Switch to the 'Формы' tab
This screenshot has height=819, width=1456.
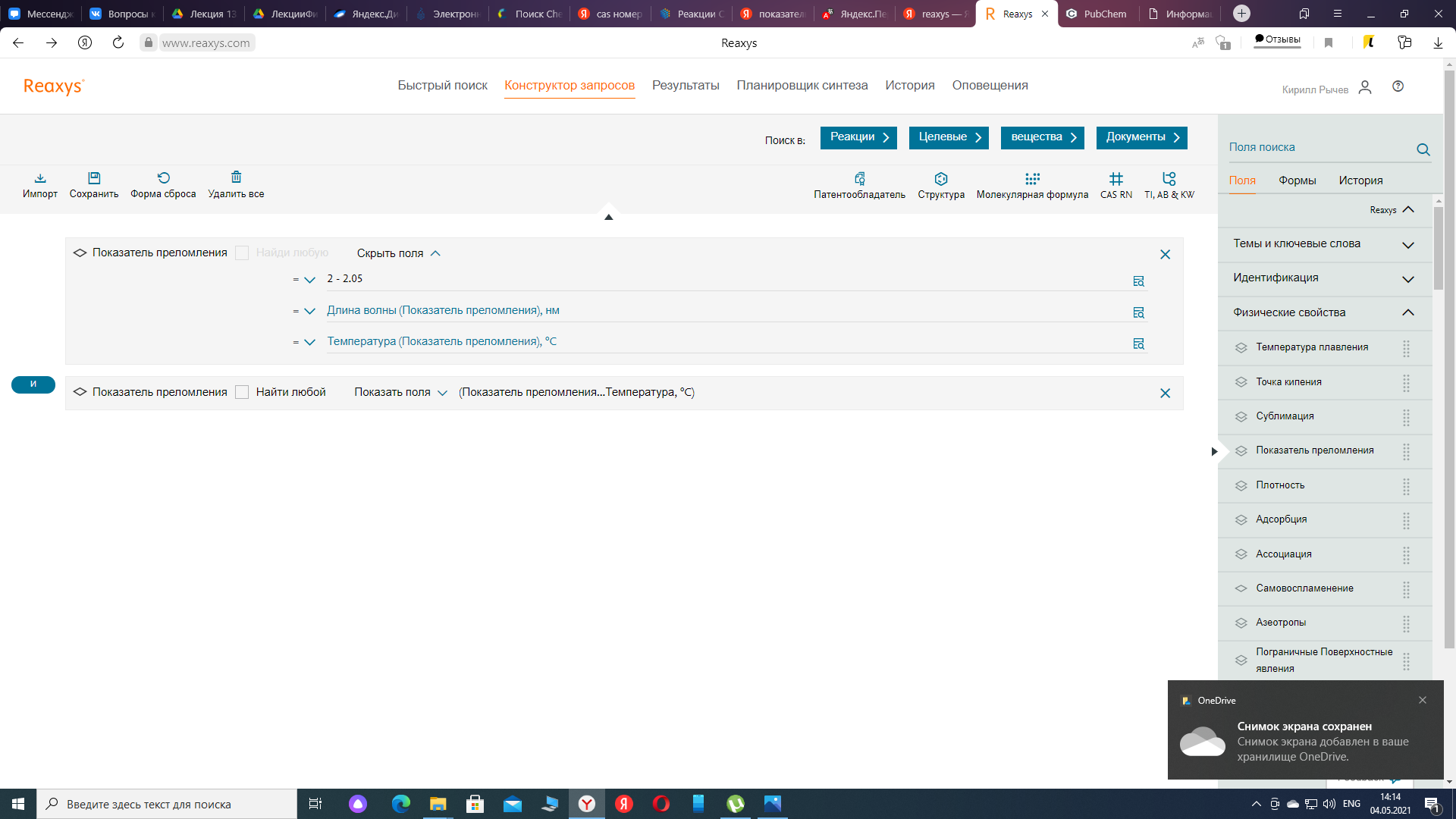[x=1297, y=180]
